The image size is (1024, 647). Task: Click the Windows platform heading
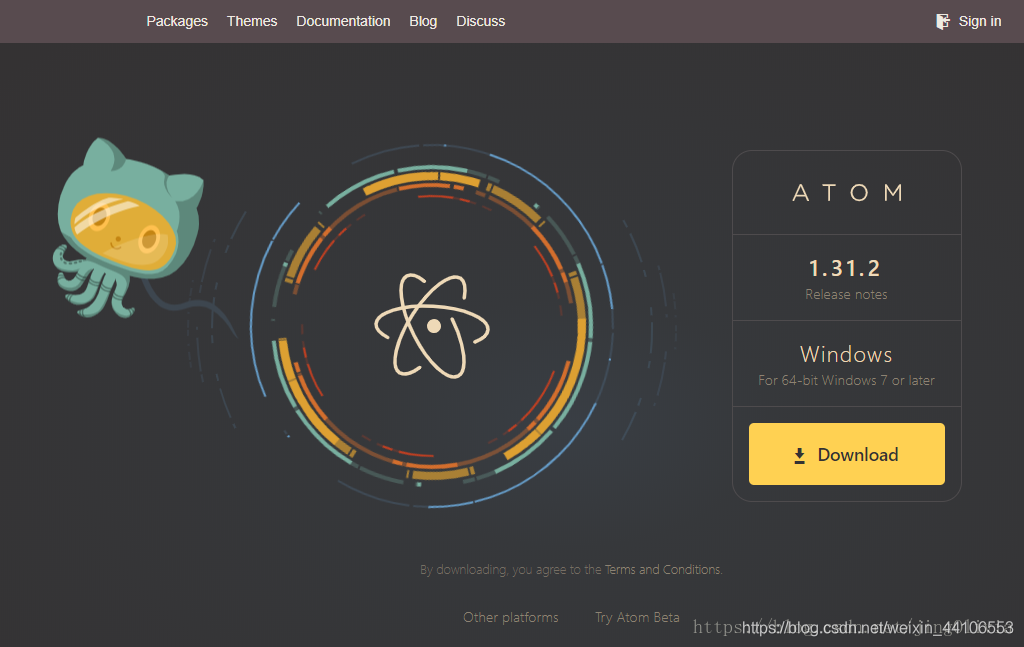846,354
